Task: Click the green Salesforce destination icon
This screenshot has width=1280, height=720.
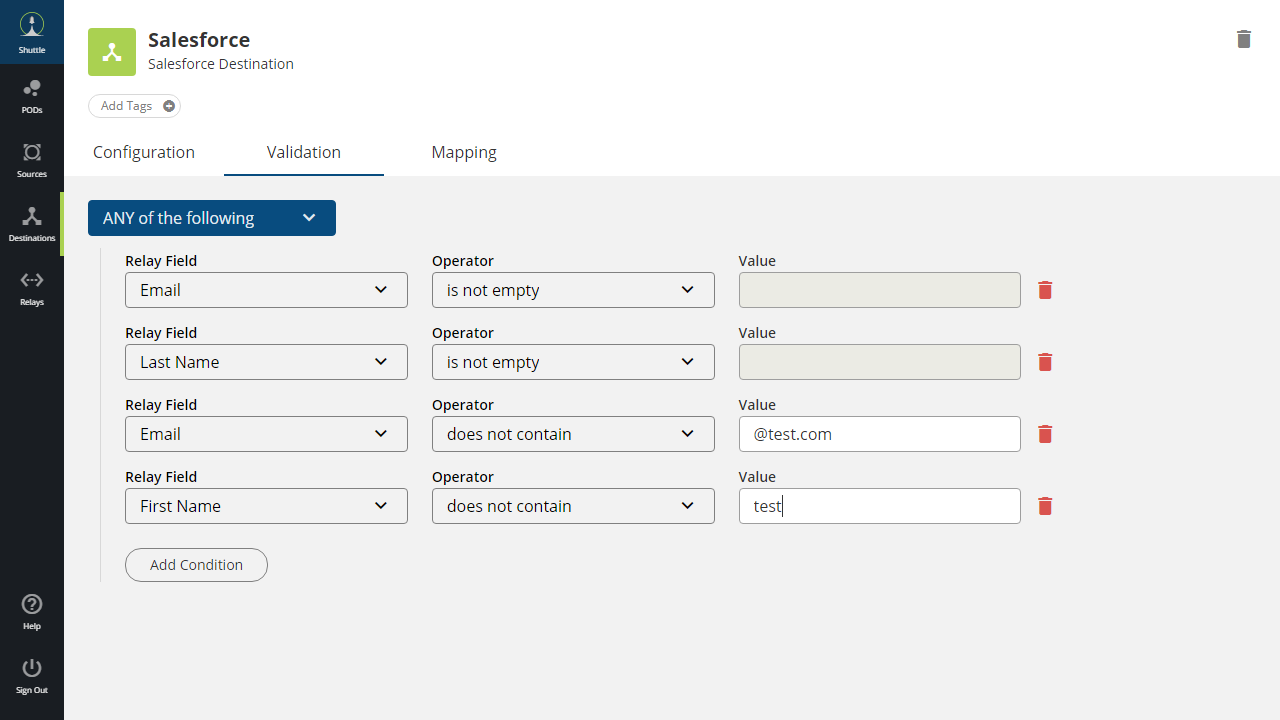Action: pyautogui.click(x=112, y=52)
